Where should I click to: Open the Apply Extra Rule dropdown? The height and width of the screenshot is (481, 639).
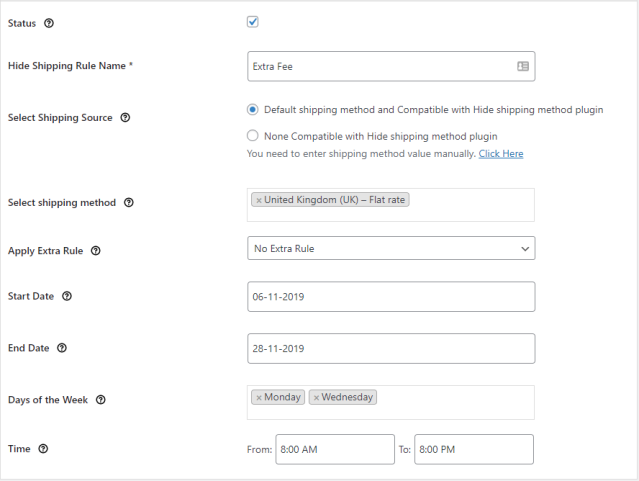pyautogui.click(x=390, y=248)
